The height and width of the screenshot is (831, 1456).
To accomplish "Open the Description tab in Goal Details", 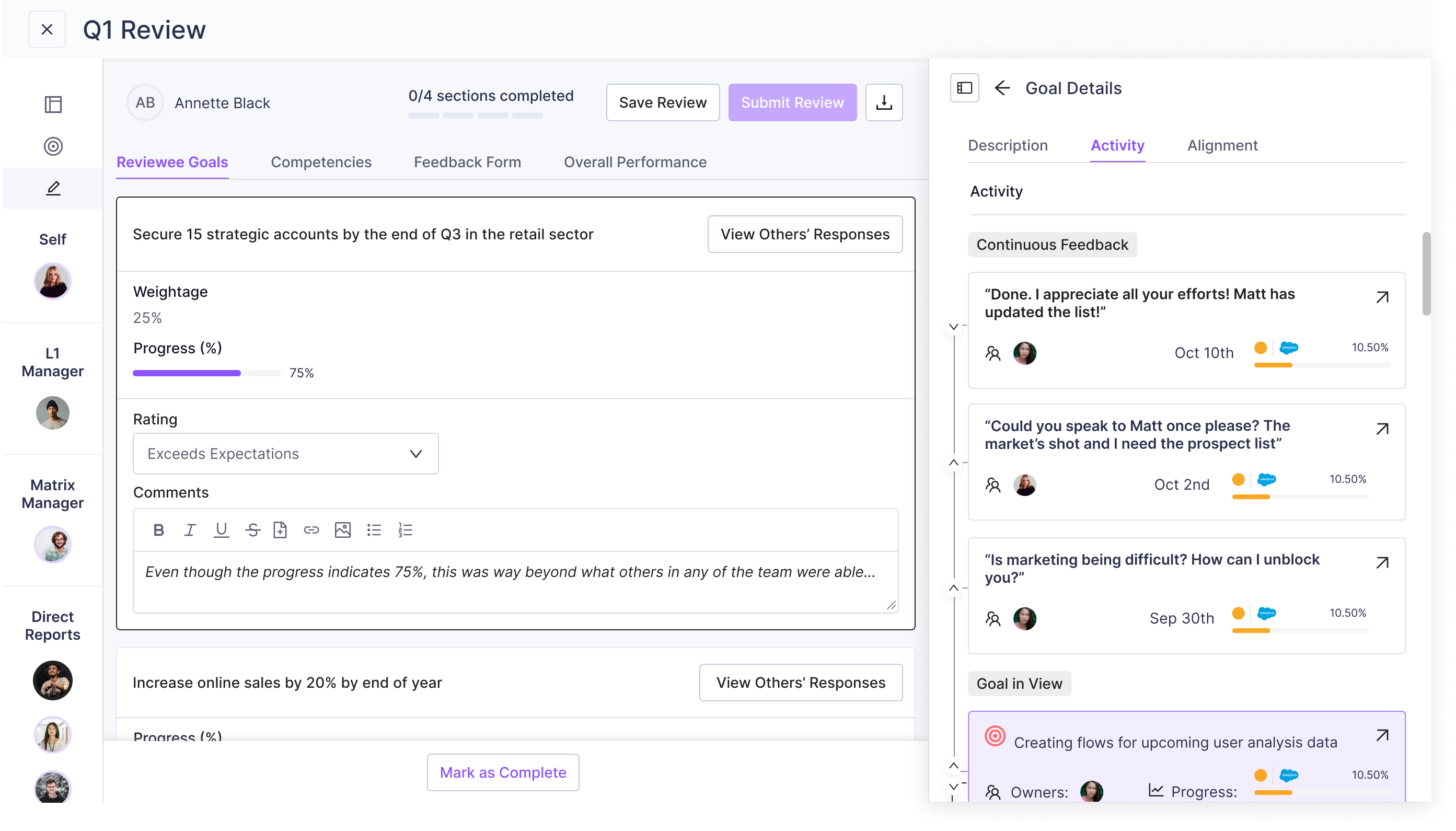I will [1008, 145].
